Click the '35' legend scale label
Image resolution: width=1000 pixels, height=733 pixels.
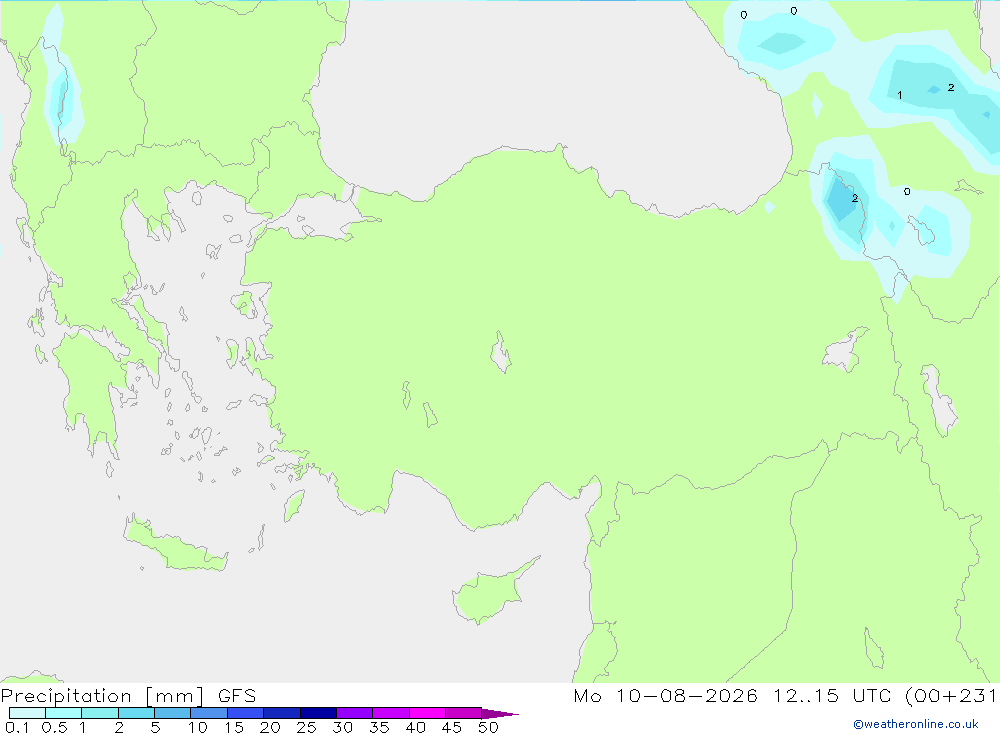pyautogui.click(x=379, y=727)
